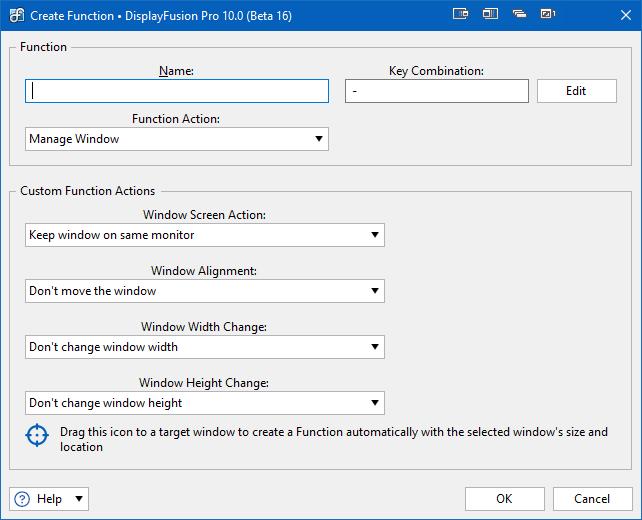The image size is (642, 520).
Task: Click the 'Window Height Change:' label
Action: pyautogui.click(x=204, y=383)
